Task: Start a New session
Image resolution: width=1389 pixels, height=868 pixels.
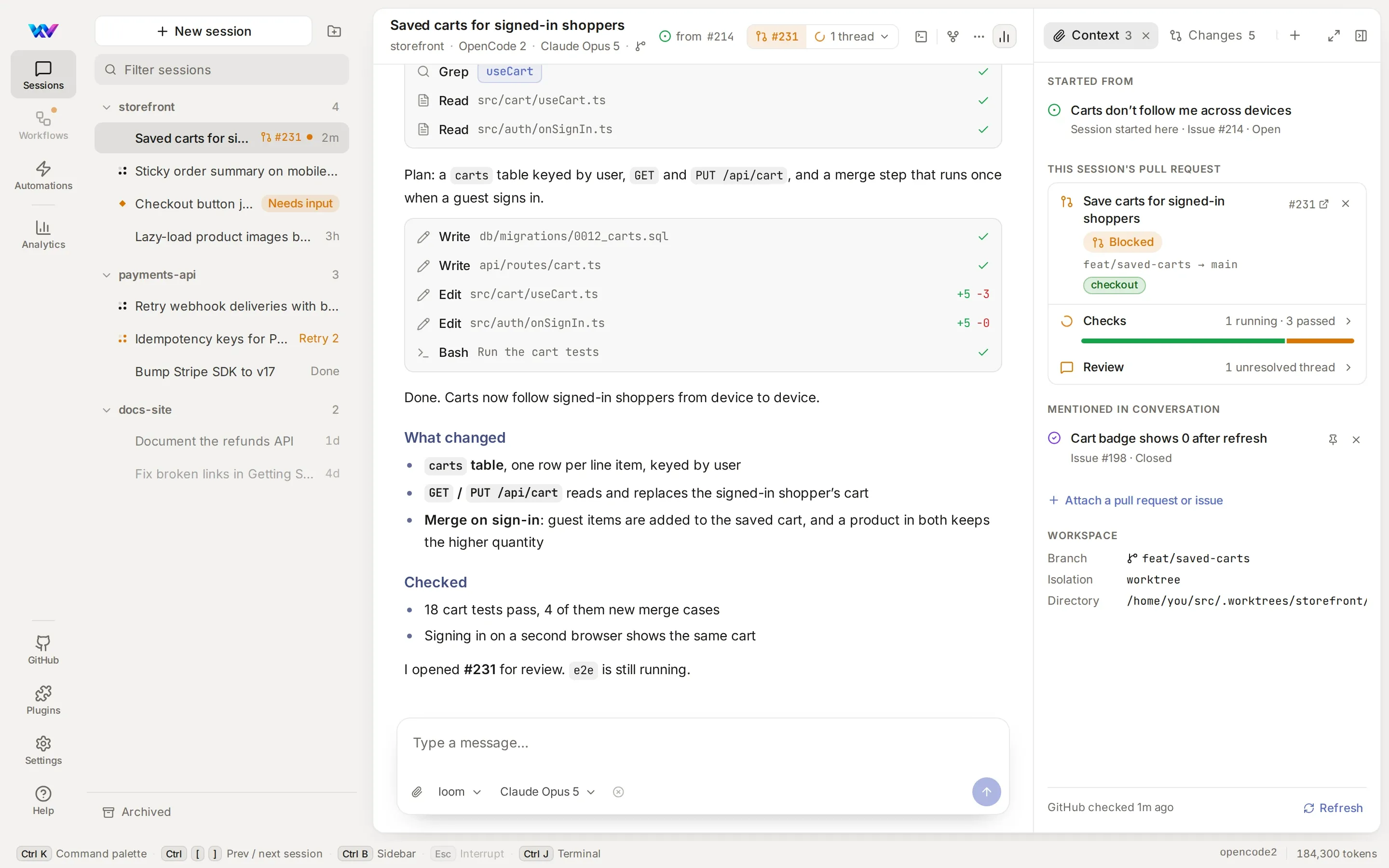Action: click(x=204, y=31)
